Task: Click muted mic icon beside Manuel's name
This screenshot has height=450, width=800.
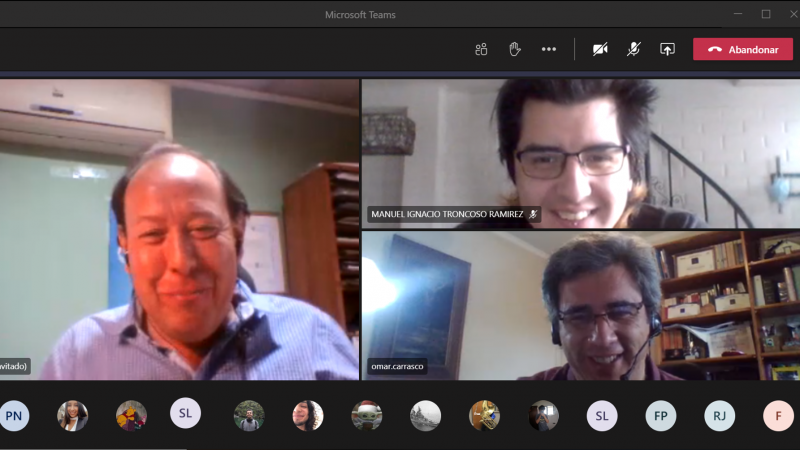Action: click(x=534, y=214)
